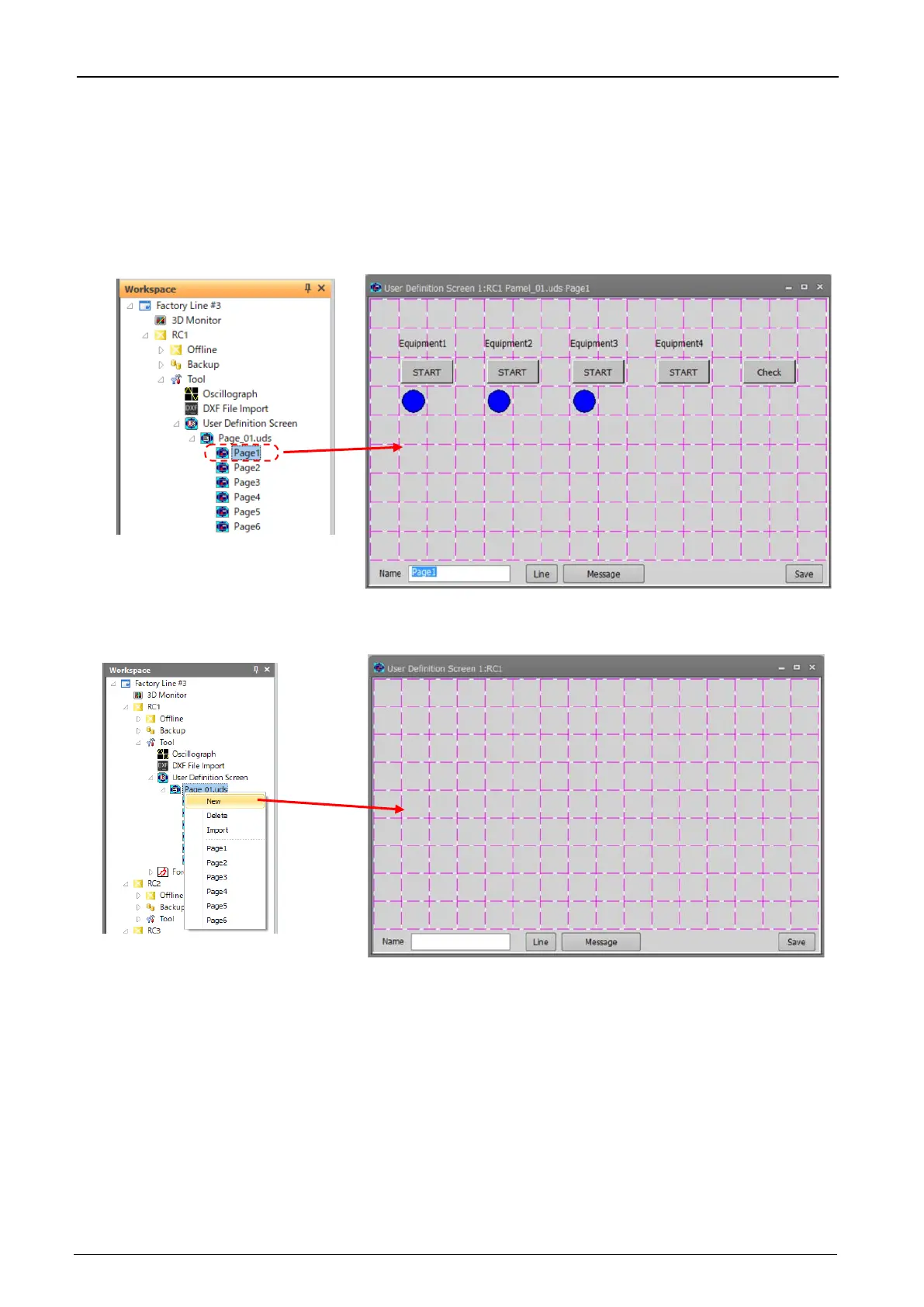Screen dimensions: 924x1307
Task: Select Page3 in orange-header Workspace tree
Action: coord(247,483)
